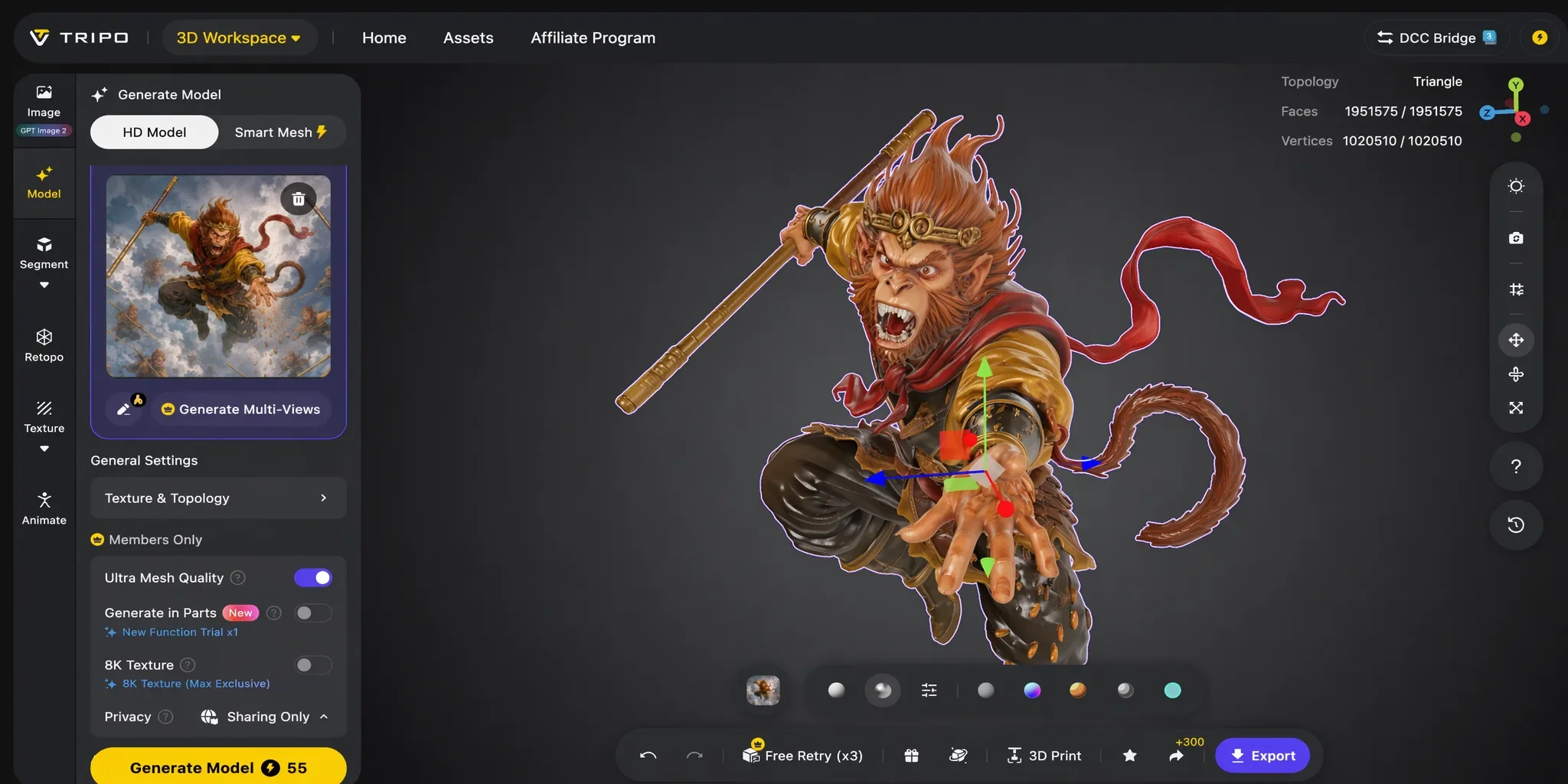Click the Z axis on the orientation gizmo

(x=1487, y=113)
